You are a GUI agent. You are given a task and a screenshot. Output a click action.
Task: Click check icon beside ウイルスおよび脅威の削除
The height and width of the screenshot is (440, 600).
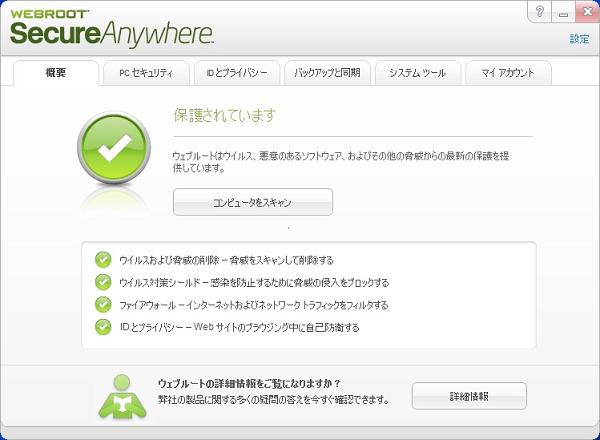(103, 260)
